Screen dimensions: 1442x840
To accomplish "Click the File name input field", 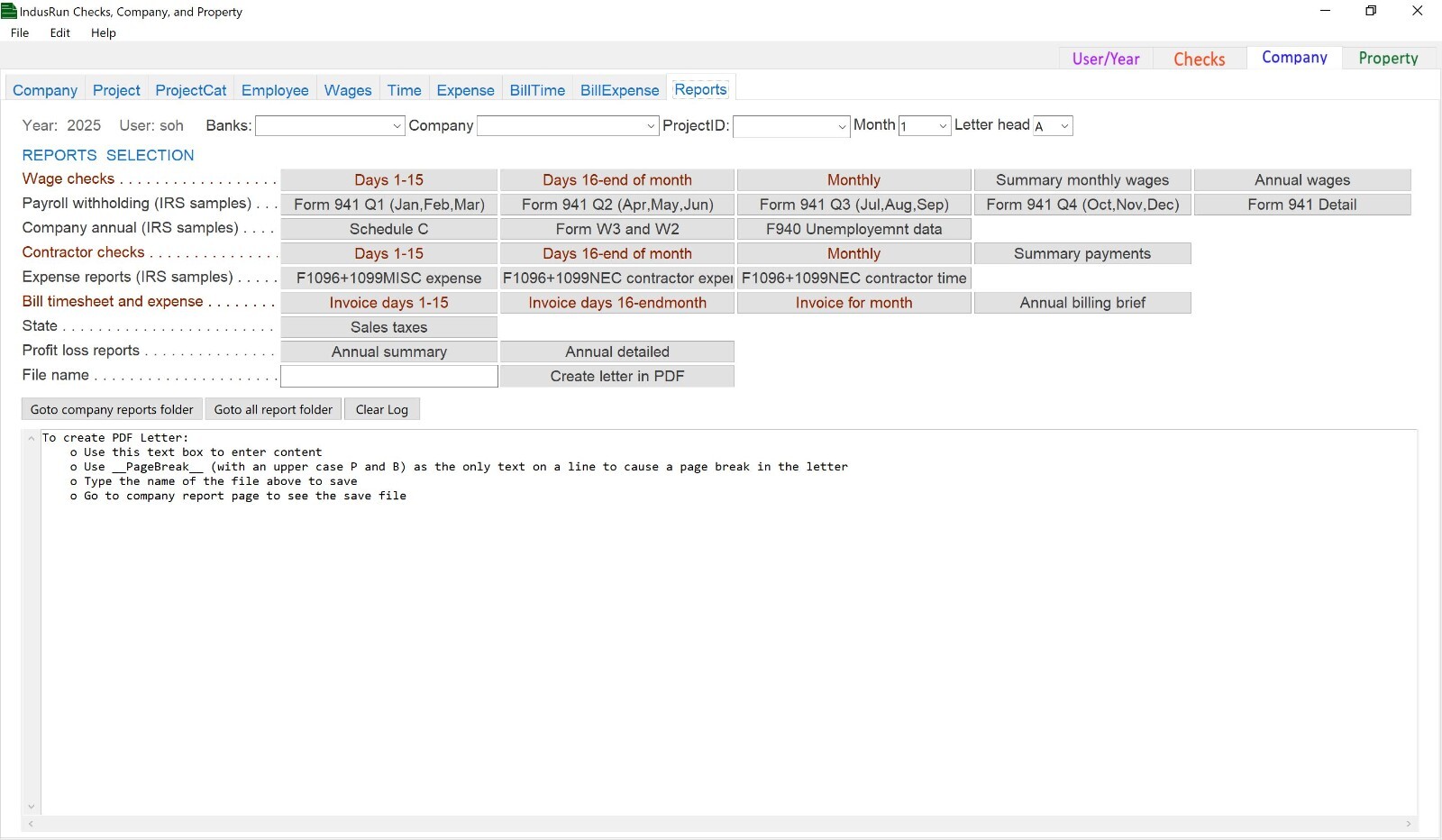I will coord(389,376).
